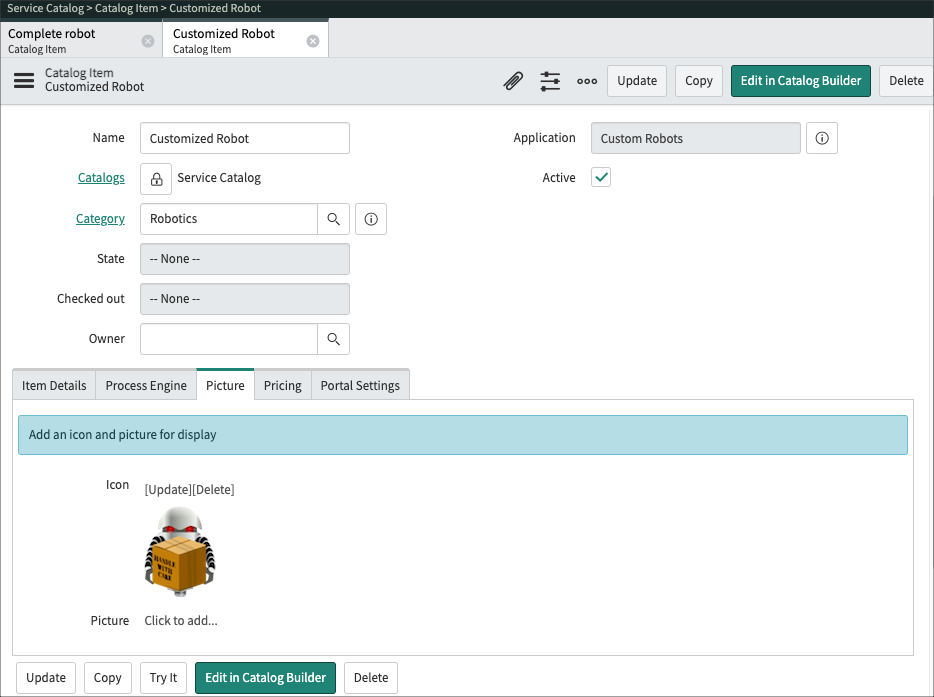Select the Portal Settings tab
934x697 pixels.
[359, 384]
